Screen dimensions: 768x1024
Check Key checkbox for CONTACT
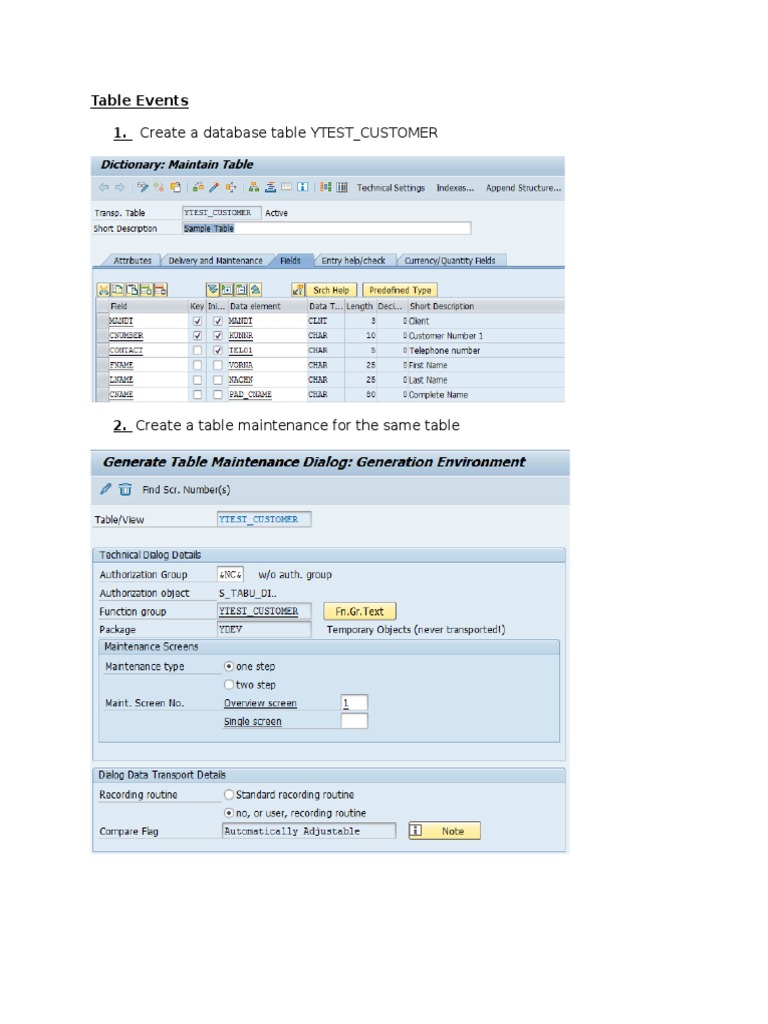pyautogui.click(x=197, y=350)
